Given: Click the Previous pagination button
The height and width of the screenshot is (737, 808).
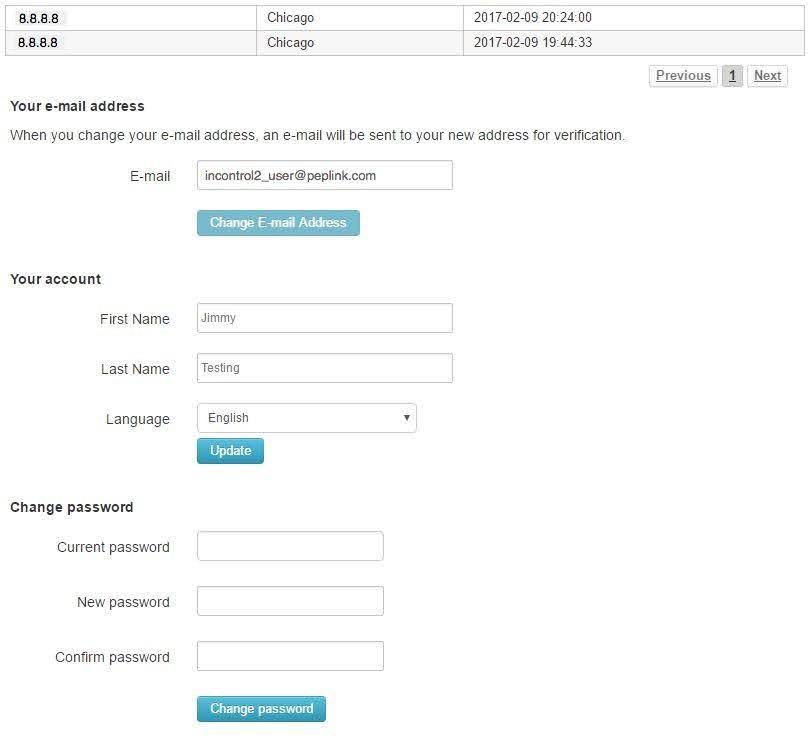Looking at the screenshot, I should 683,76.
